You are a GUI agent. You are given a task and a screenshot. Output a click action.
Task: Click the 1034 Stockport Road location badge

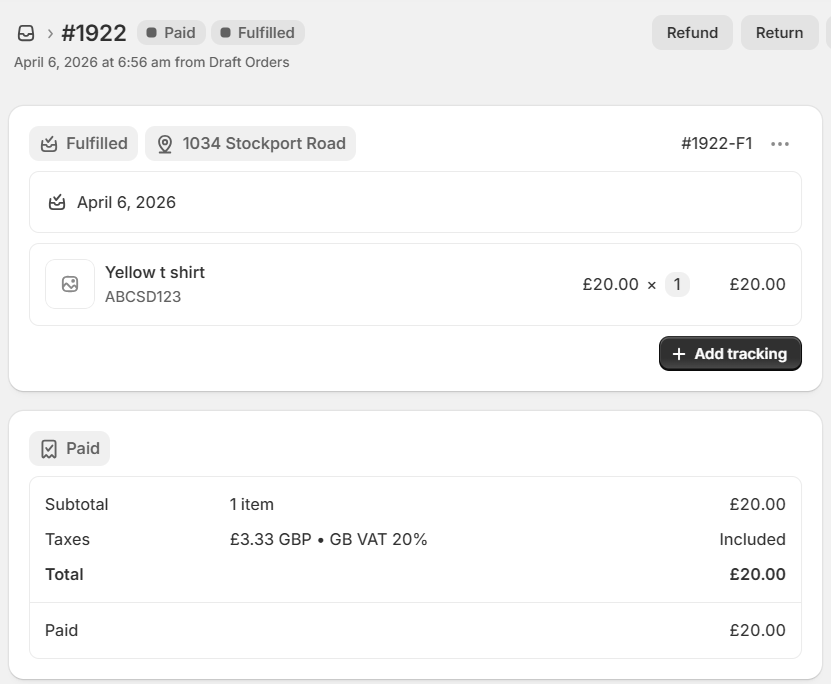point(250,144)
